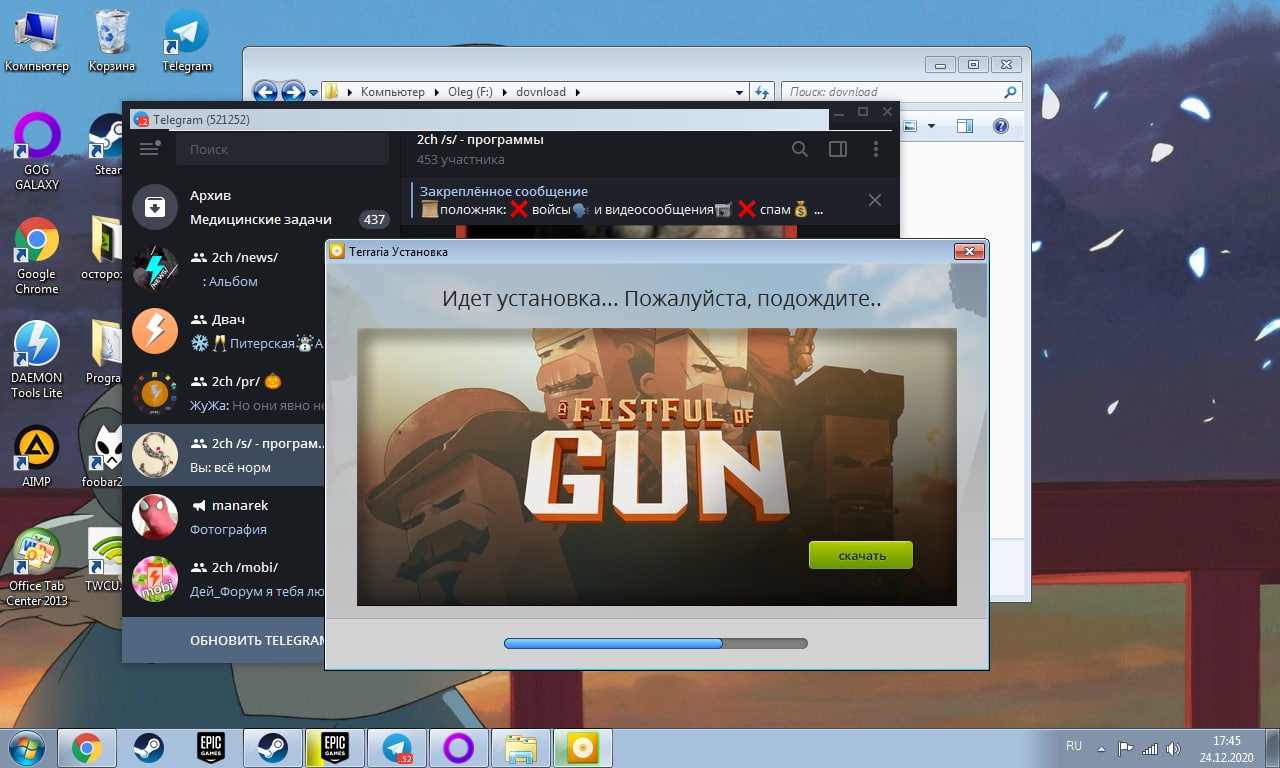Click Windows Explorer taskbar icon
This screenshot has width=1280, height=768.
coord(521,748)
